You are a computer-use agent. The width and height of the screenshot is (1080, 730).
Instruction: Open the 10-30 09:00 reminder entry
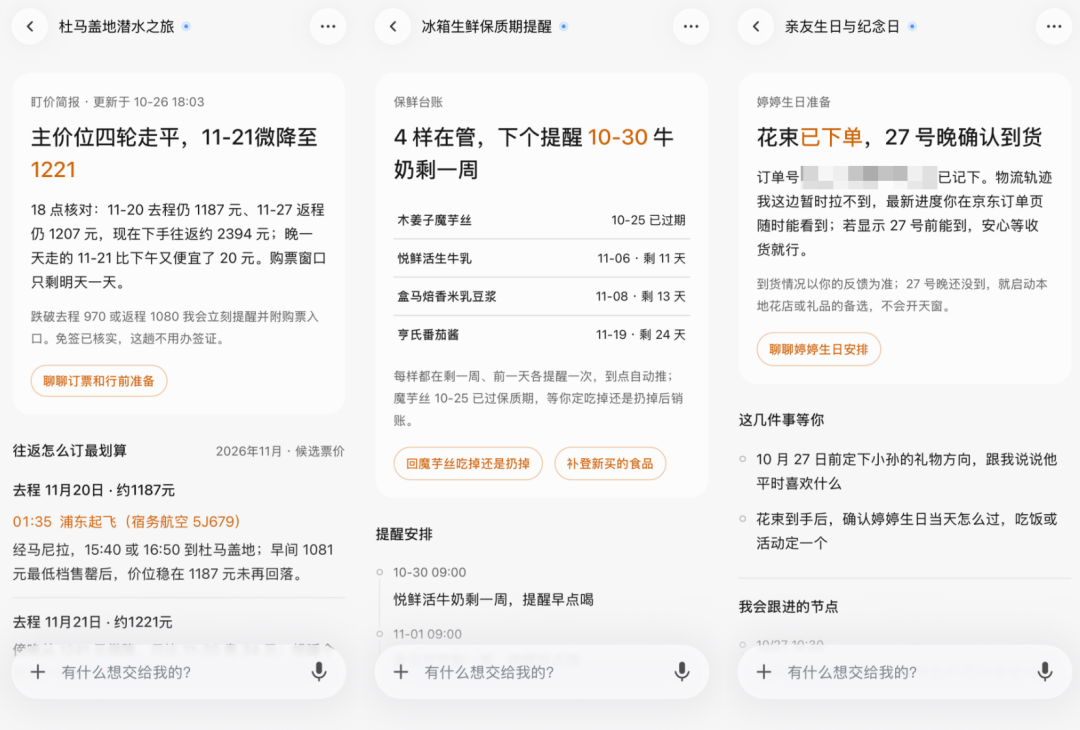tap(429, 572)
